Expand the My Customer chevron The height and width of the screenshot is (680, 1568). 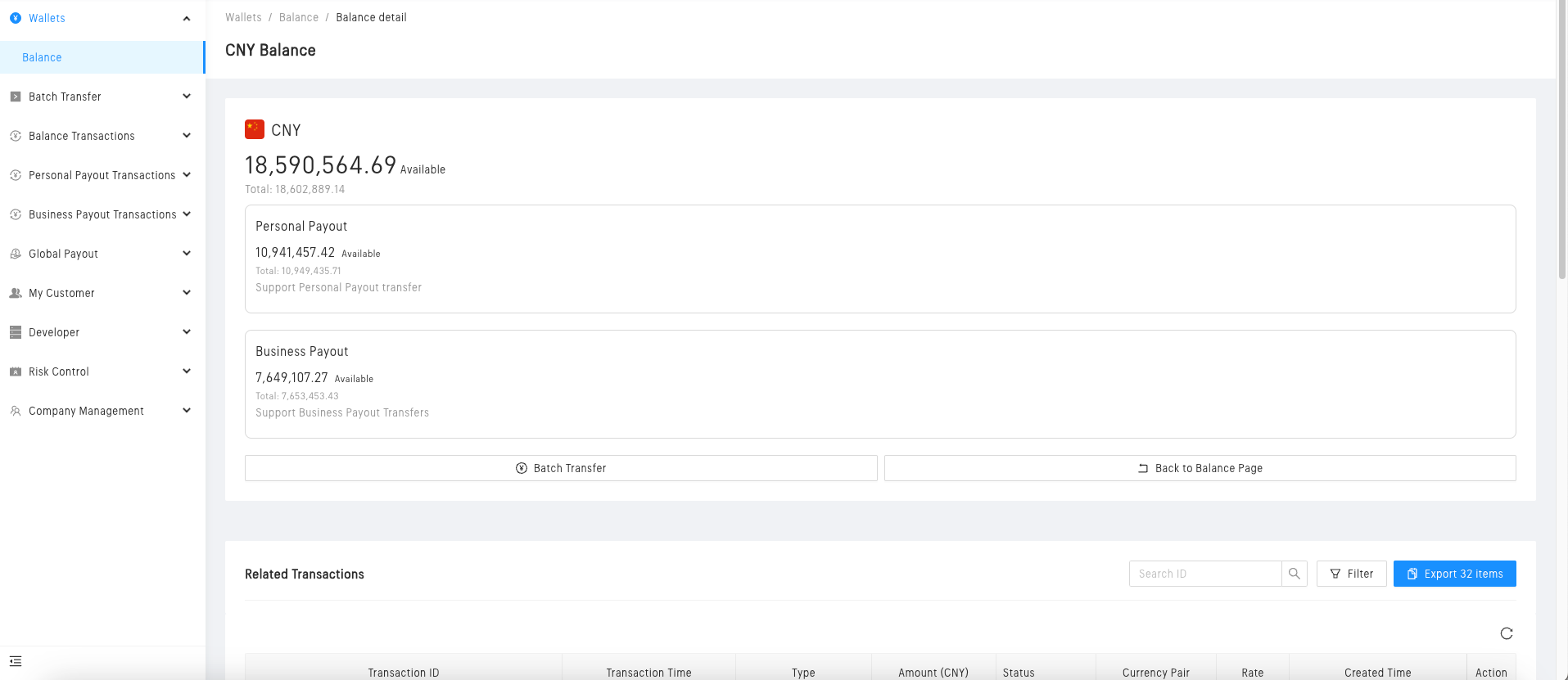[x=187, y=293]
